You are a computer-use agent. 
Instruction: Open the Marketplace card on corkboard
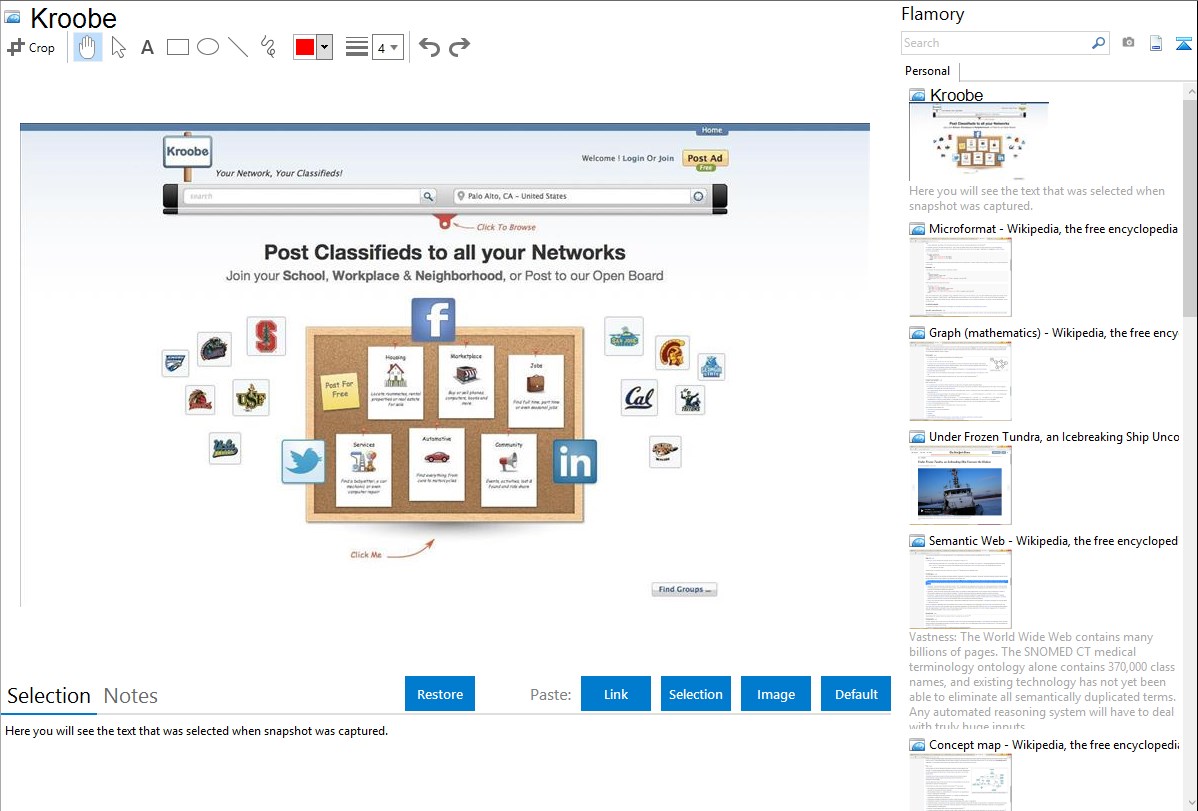click(466, 381)
